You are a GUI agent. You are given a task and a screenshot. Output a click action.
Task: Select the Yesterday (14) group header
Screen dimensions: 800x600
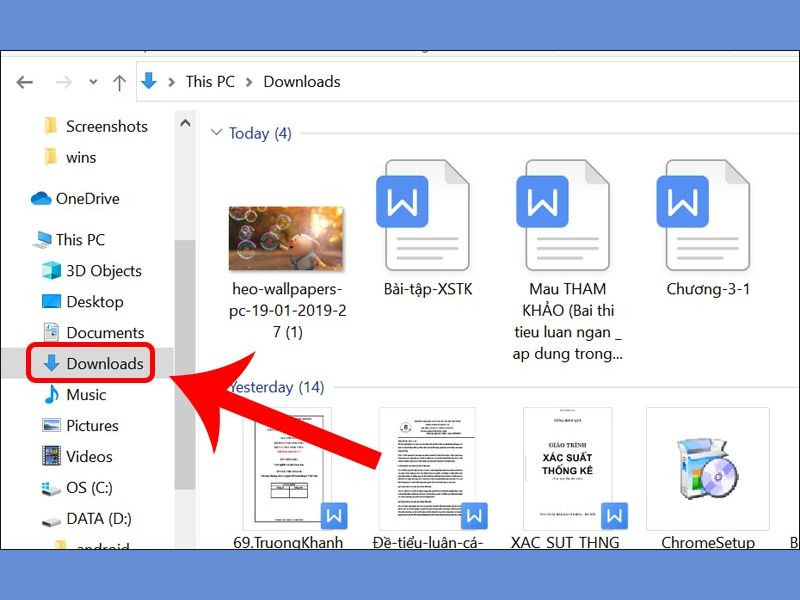click(x=277, y=387)
